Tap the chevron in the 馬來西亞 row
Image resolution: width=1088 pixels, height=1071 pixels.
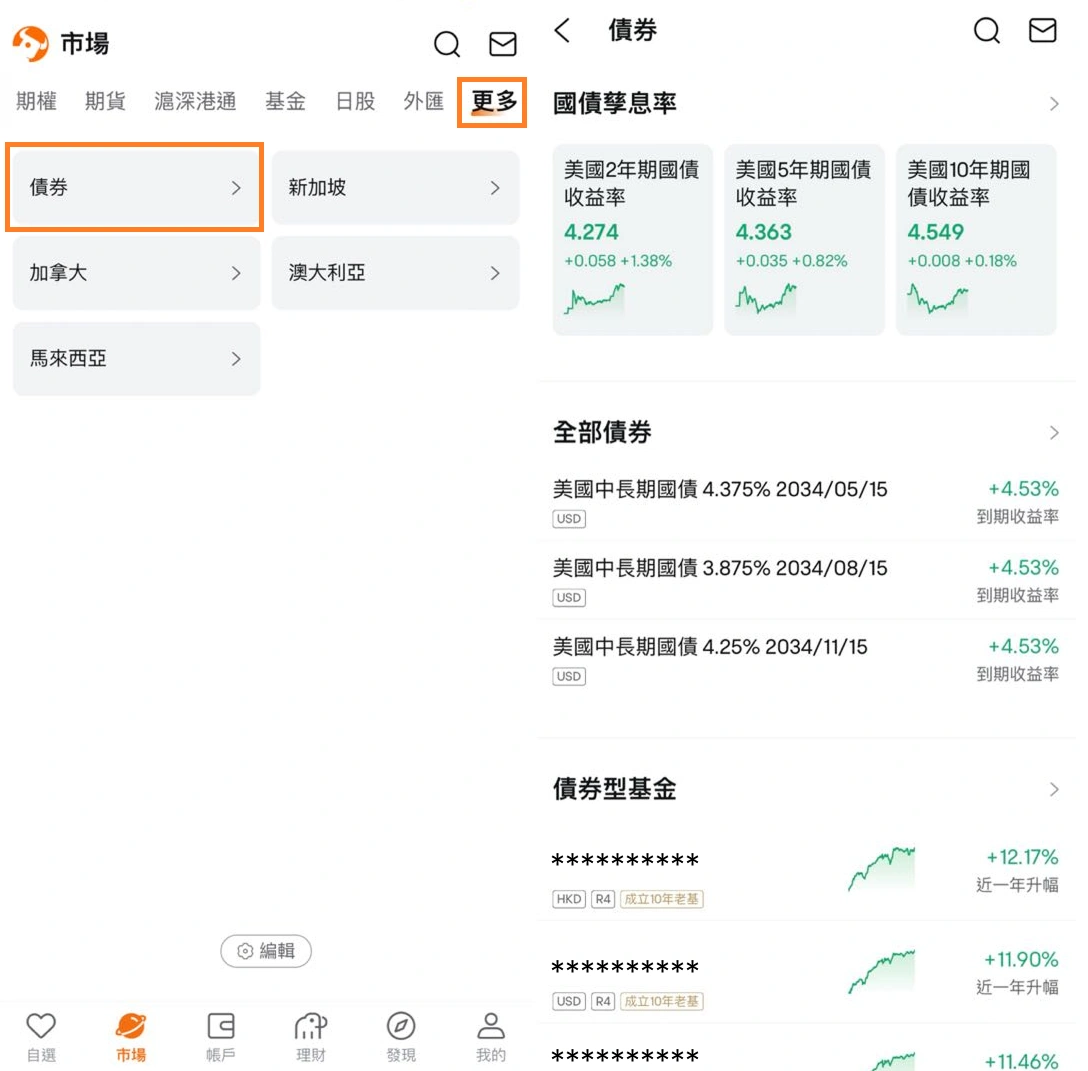pyautogui.click(x=236, y=359)
